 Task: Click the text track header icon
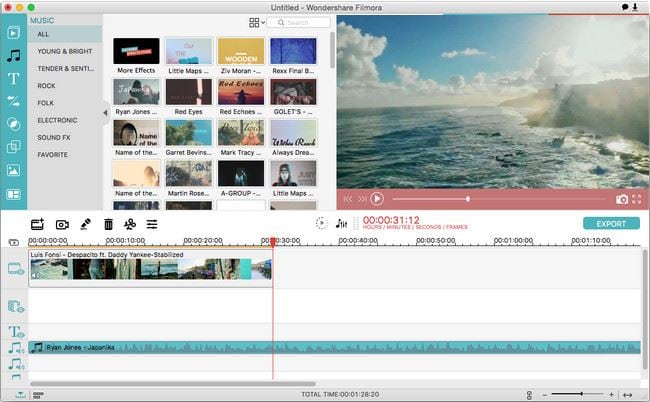pyautogui.click(x=16, y=332)
